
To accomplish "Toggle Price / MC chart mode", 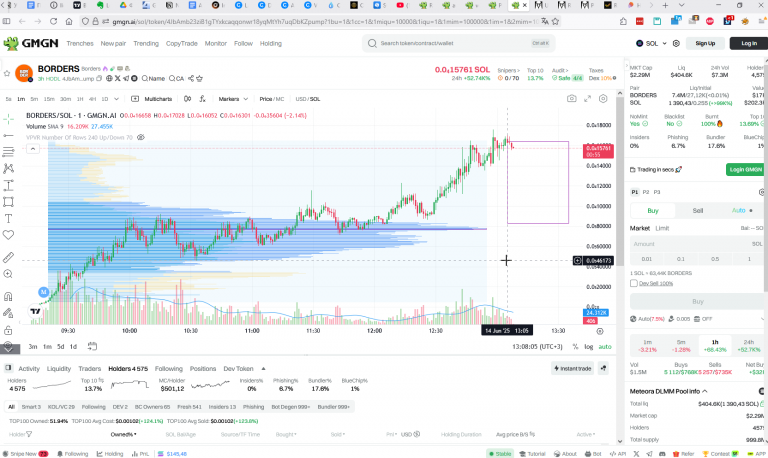I will coord(272,99).
